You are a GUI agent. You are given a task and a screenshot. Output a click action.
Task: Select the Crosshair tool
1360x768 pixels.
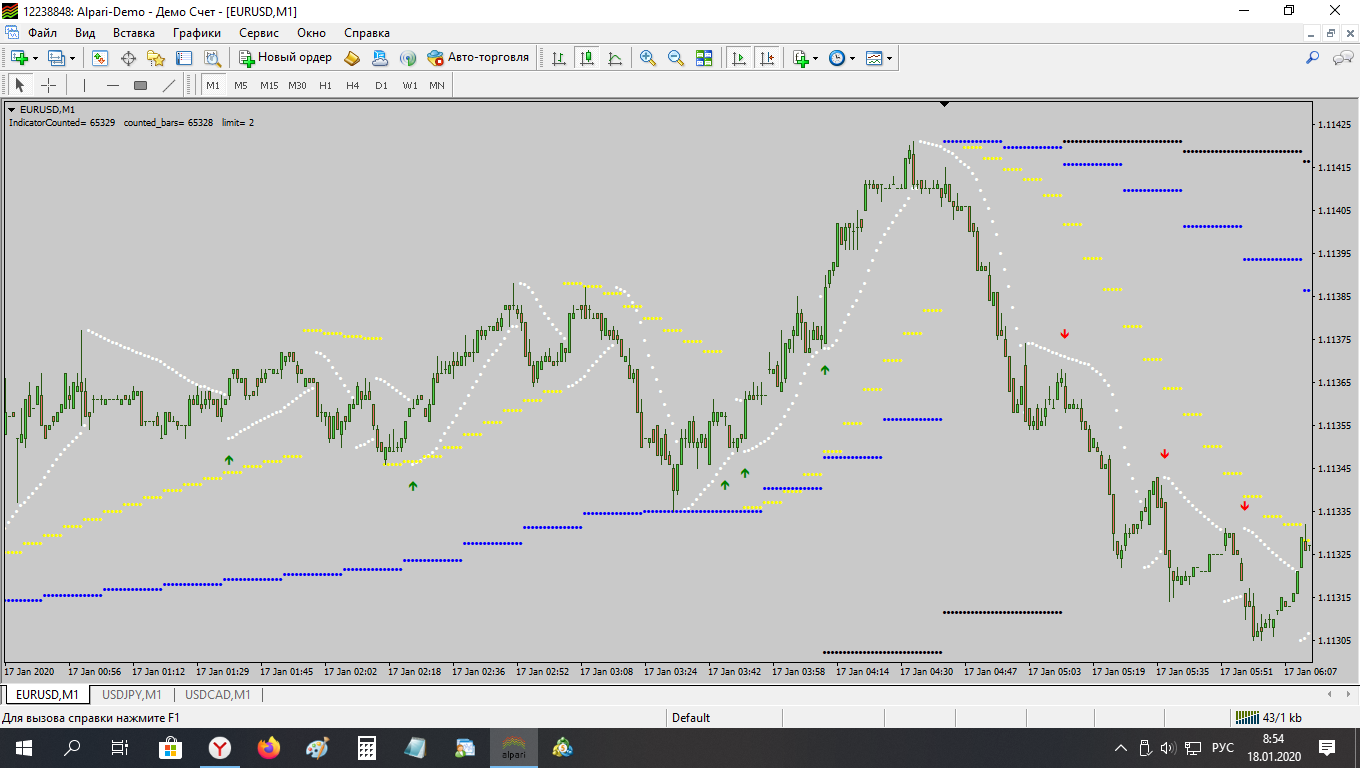(x=48, y=85)
